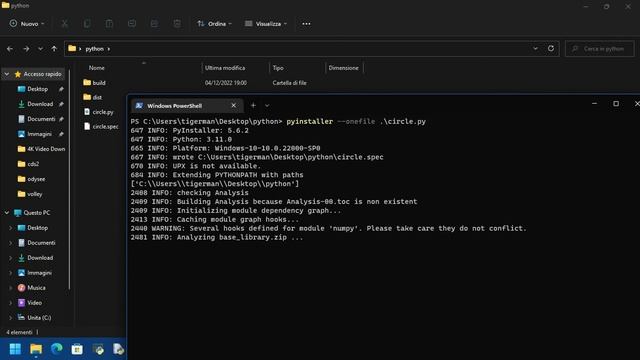Sort files by Dimensione column header
640x360 pixels.
click(x=344, y=68)
